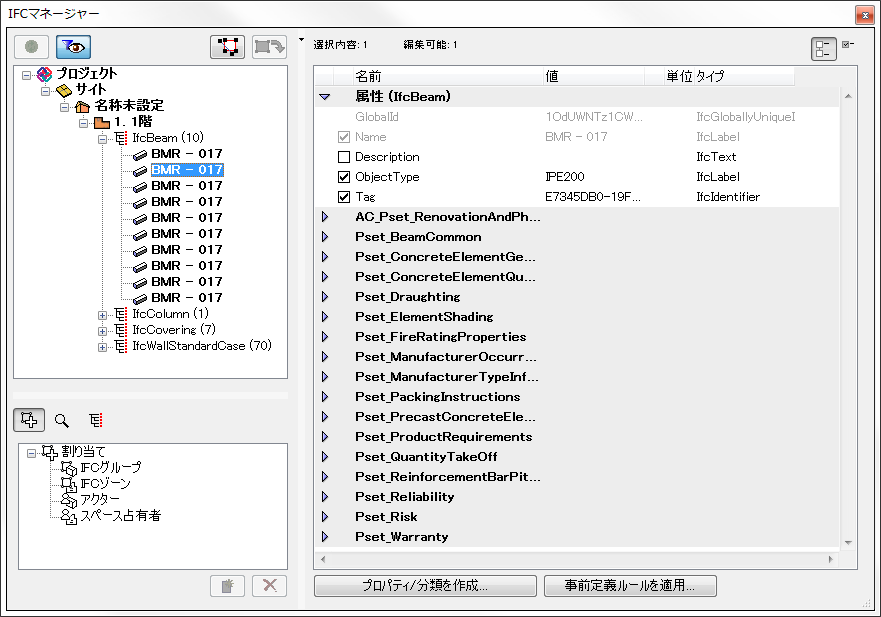The image size is (881, 617).
Task: Select スペース占有者 in assignments tree
Action: [120, 515]
